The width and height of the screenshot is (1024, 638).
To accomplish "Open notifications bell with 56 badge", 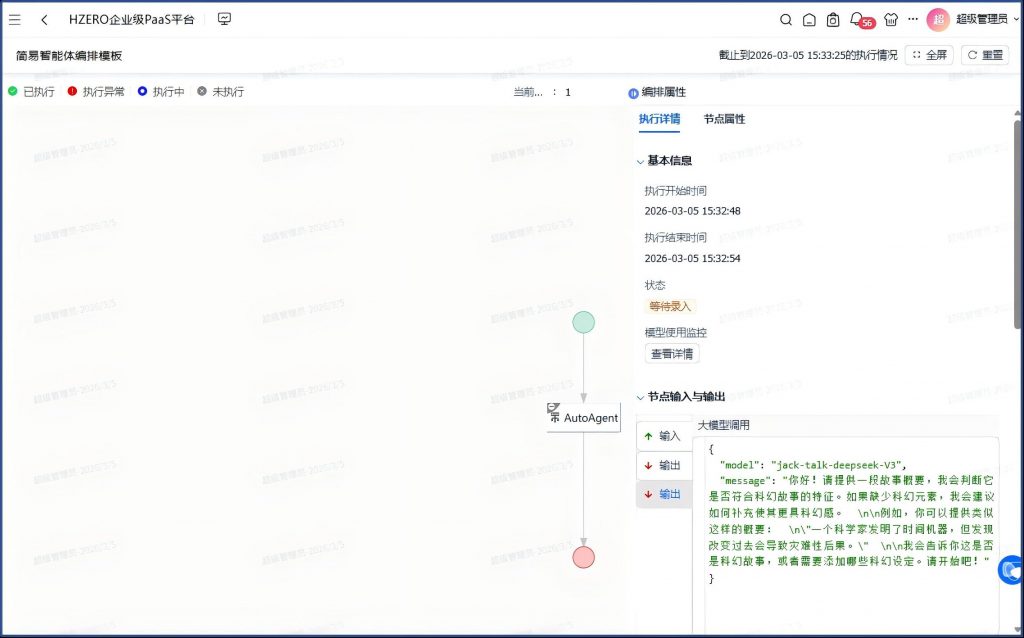I will click(856, 19).
